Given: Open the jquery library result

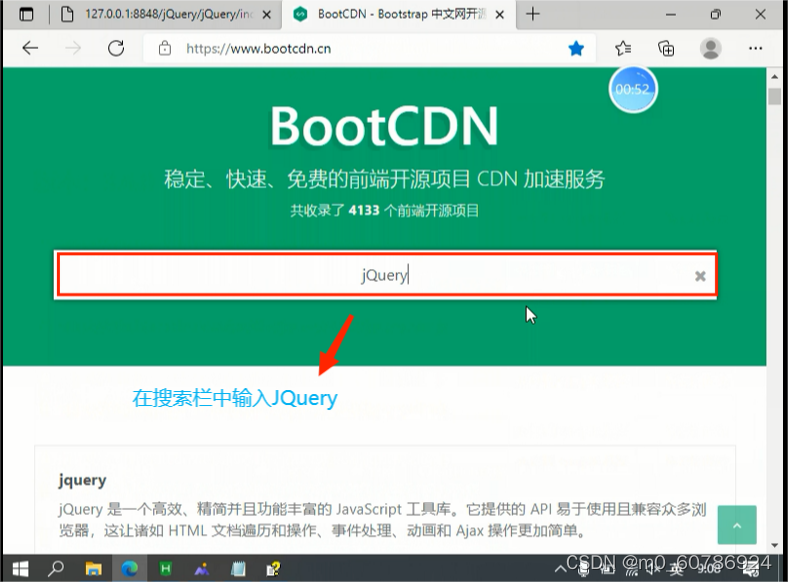Looking at the screenshot, I should [x=82, y=480].
